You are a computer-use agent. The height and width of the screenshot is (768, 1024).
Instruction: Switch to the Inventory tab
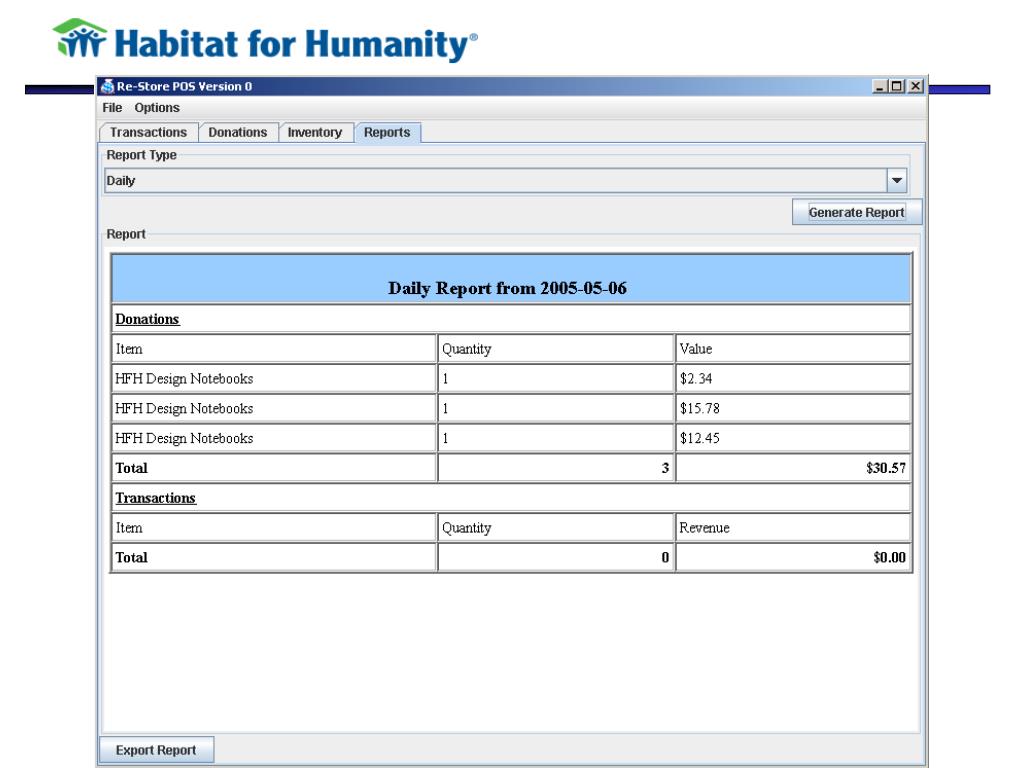(315, 133)
